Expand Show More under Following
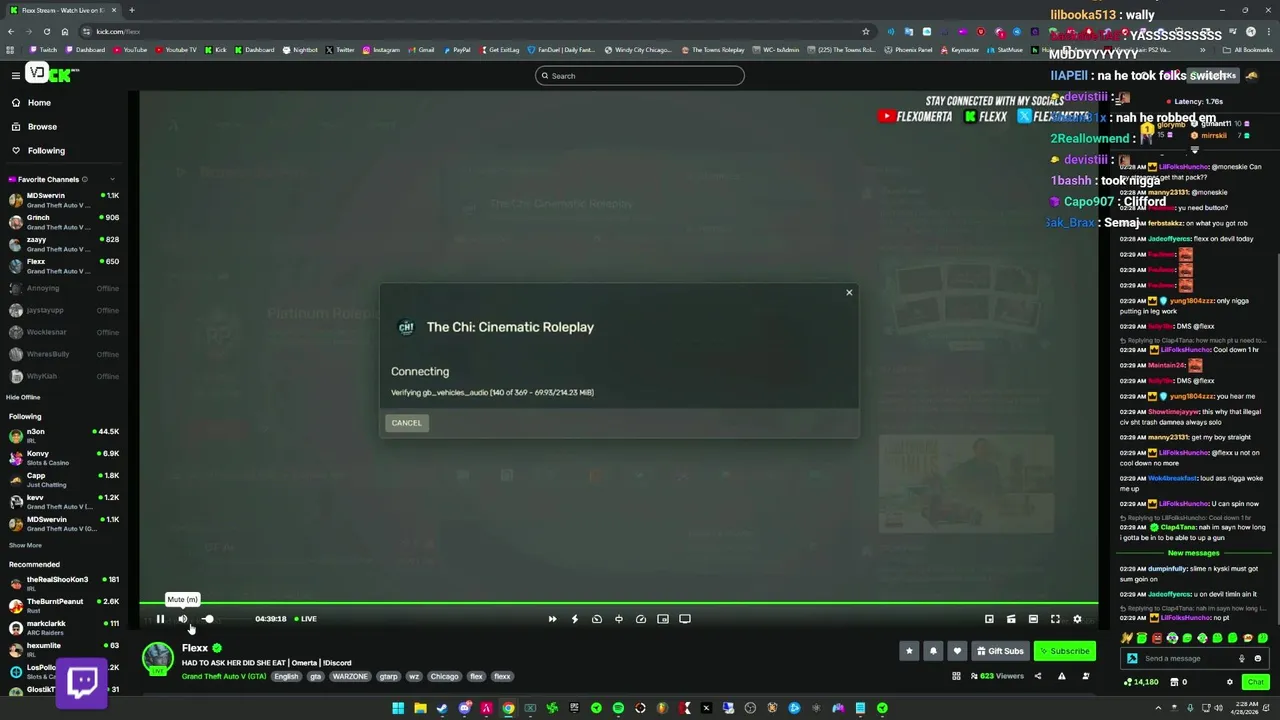Screen dimensions: 1280x720 25,545
